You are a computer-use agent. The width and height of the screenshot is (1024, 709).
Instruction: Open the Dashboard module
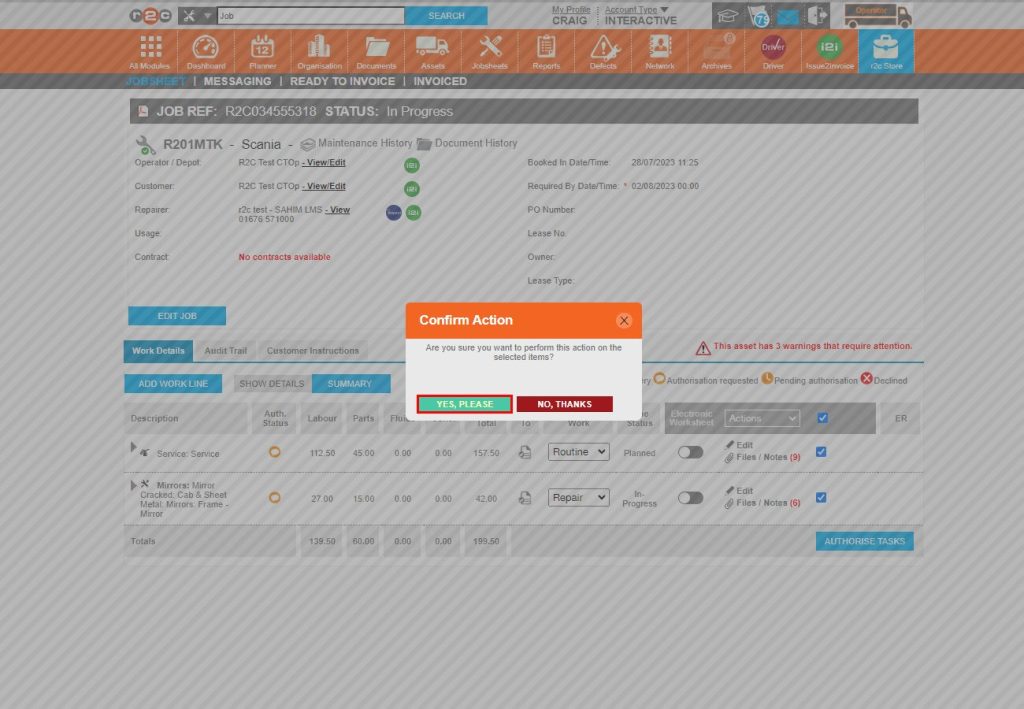206,50
